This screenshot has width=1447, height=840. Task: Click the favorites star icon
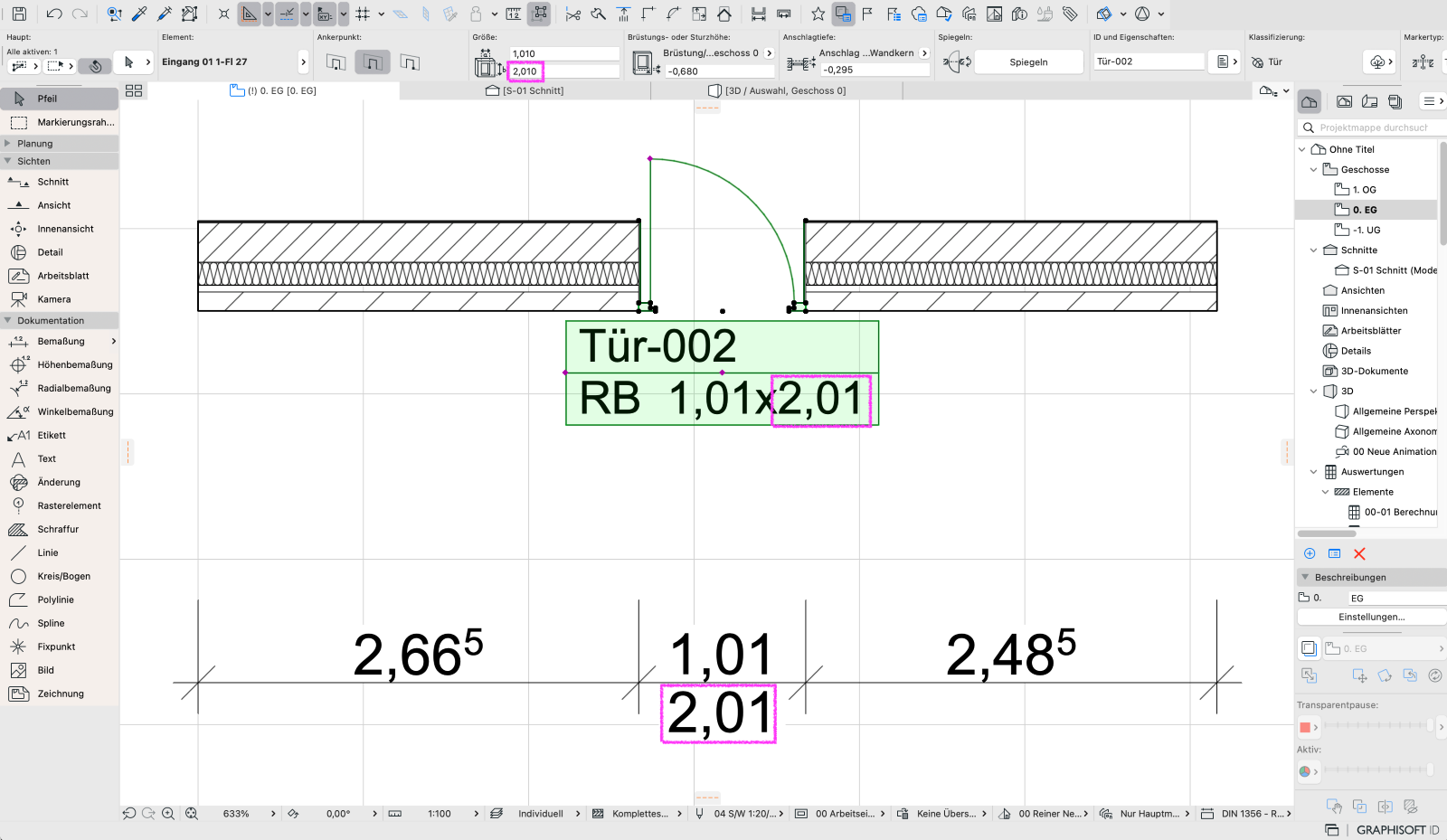818,14
